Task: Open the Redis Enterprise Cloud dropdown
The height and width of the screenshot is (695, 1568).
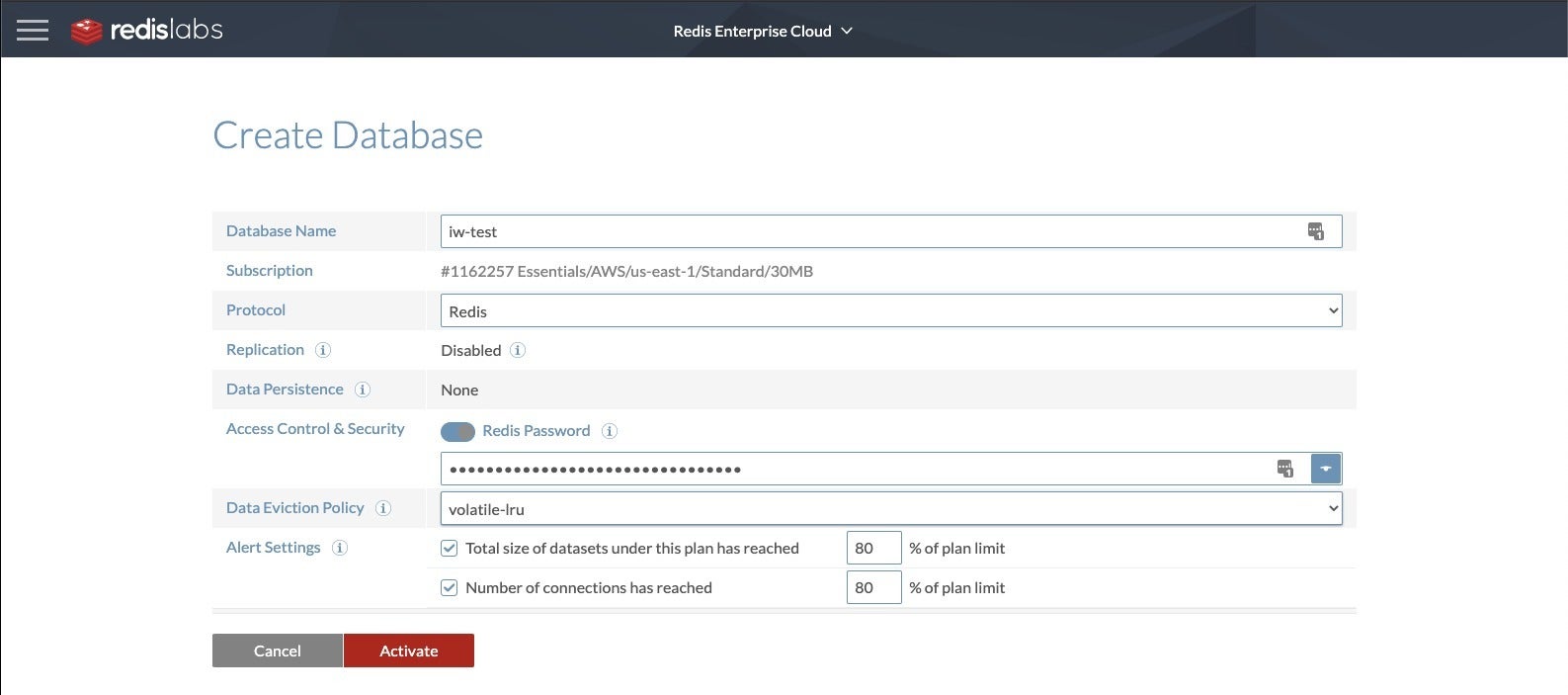Action: (x=763, y=31)
